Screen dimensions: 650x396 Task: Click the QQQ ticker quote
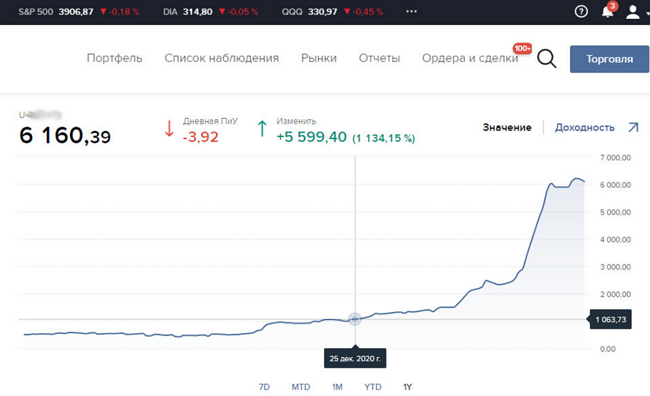click(x=332, y=12)
